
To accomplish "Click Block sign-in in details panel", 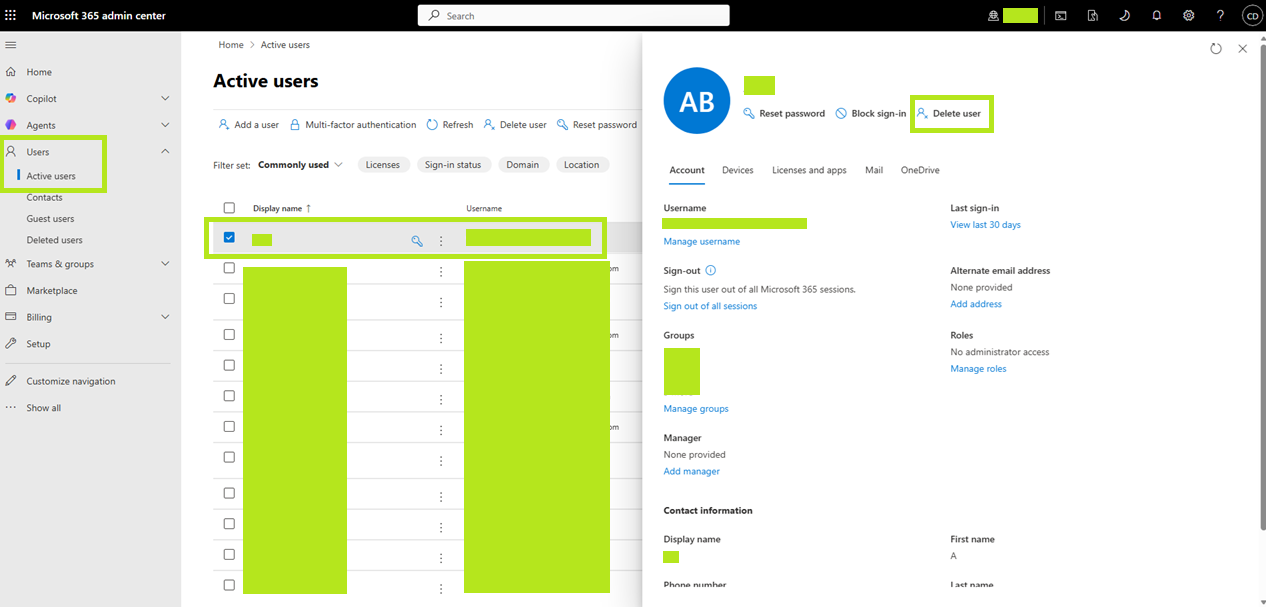I will click(871, 114).
